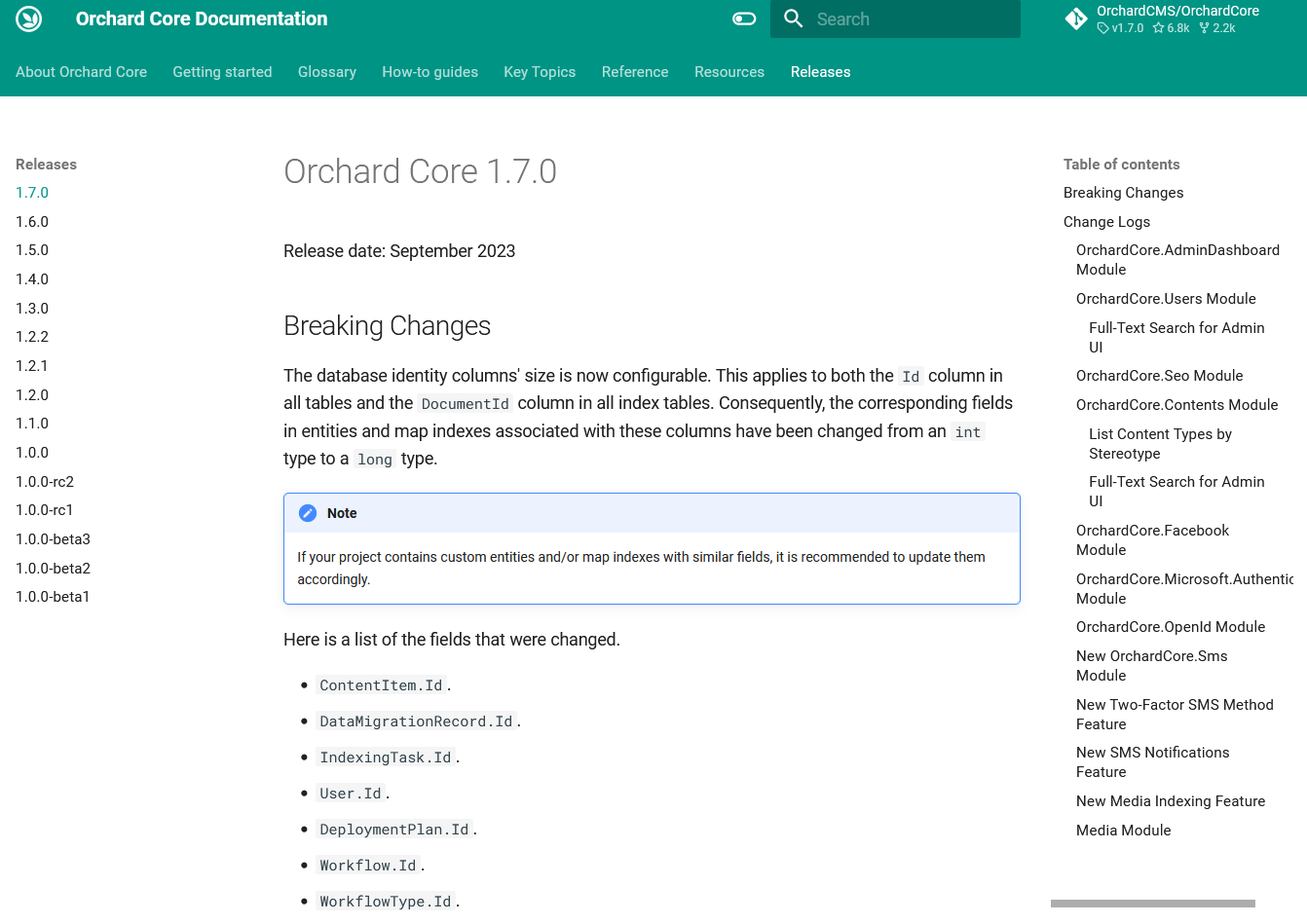Go to New OrchardCore.Sms Module section
1307x924 pixels.
click(x=1151, y=666)
